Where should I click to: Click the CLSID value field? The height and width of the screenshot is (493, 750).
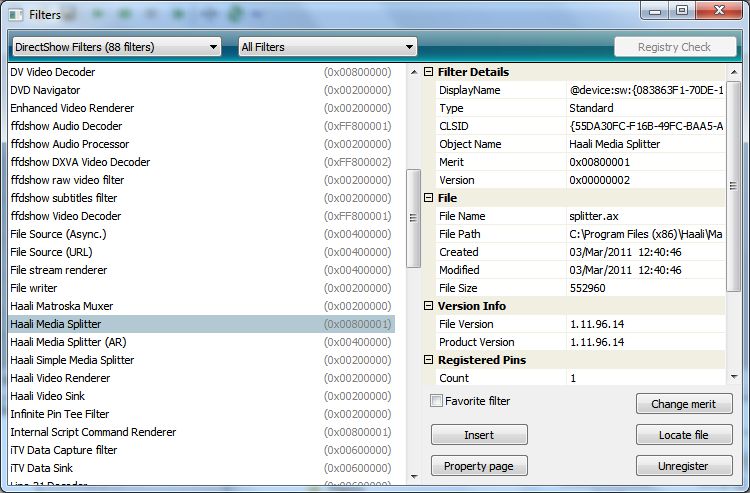pos(646,126)
